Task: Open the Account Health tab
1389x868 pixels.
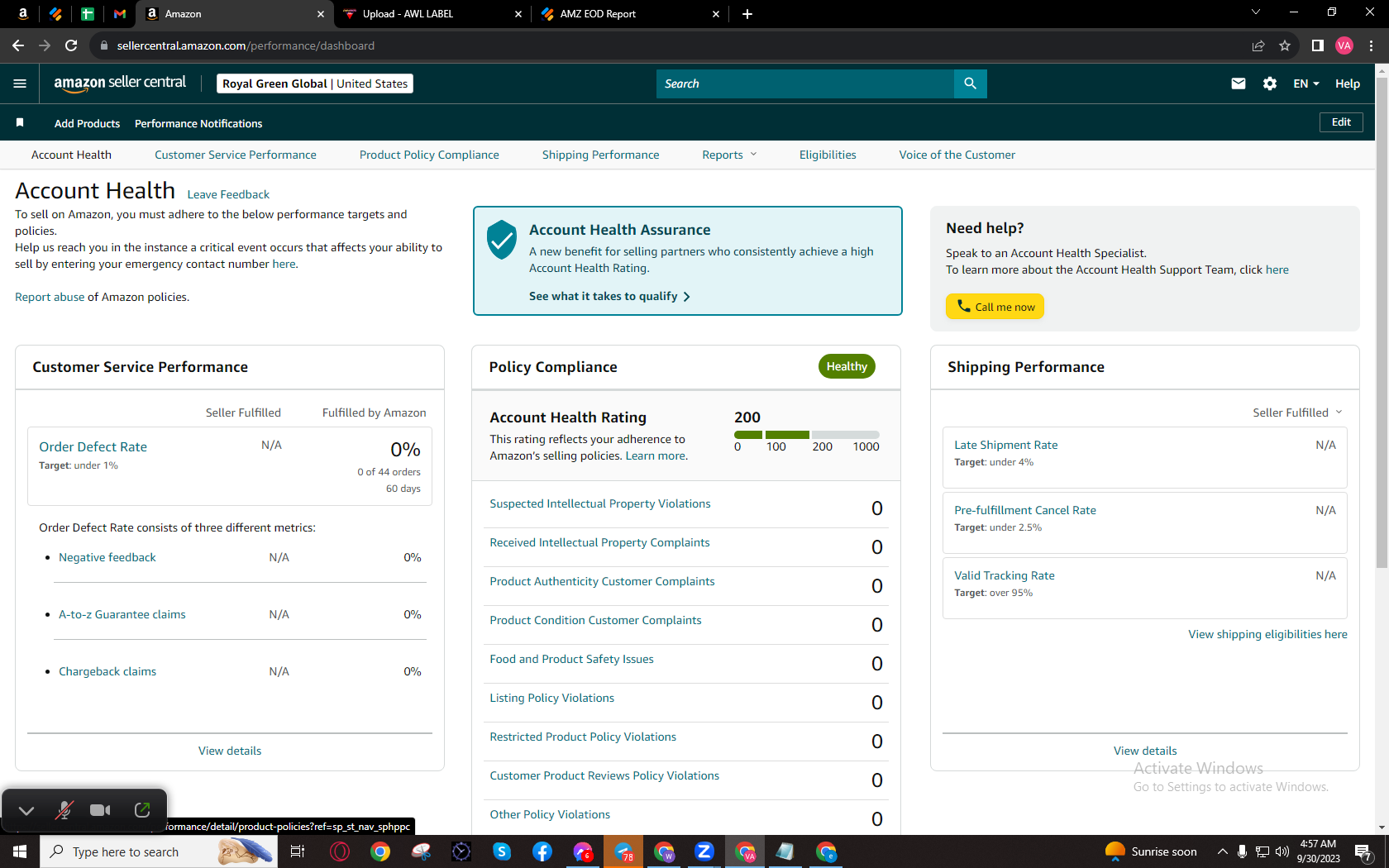Action: [x=71, y=155]
